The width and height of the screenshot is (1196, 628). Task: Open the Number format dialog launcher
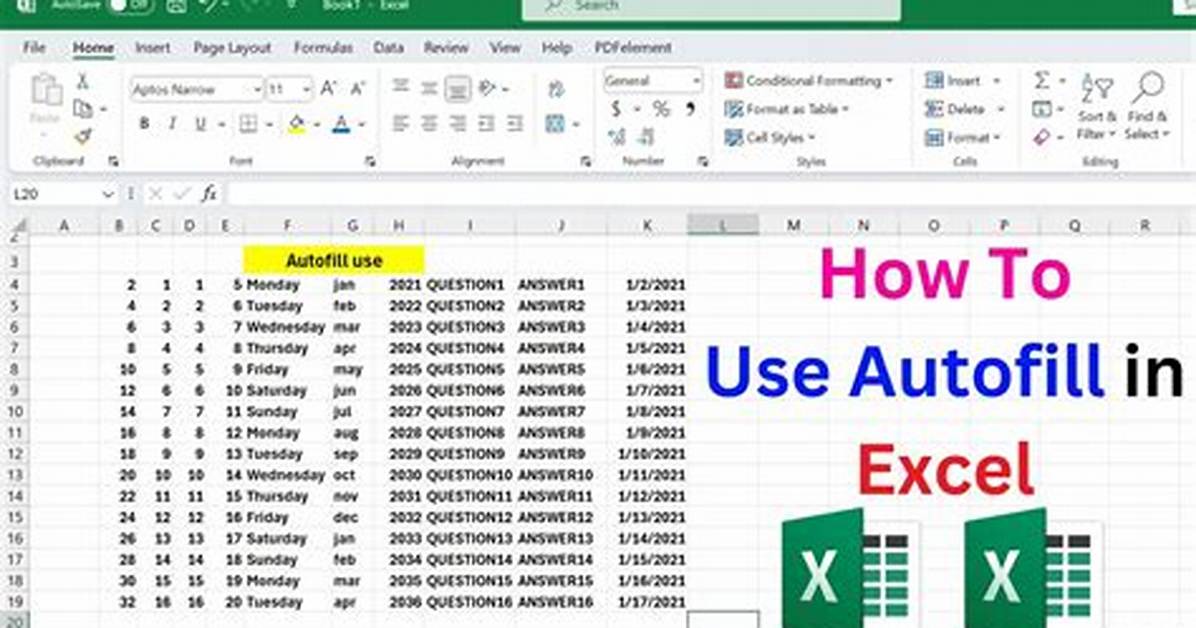coord(703,162)
